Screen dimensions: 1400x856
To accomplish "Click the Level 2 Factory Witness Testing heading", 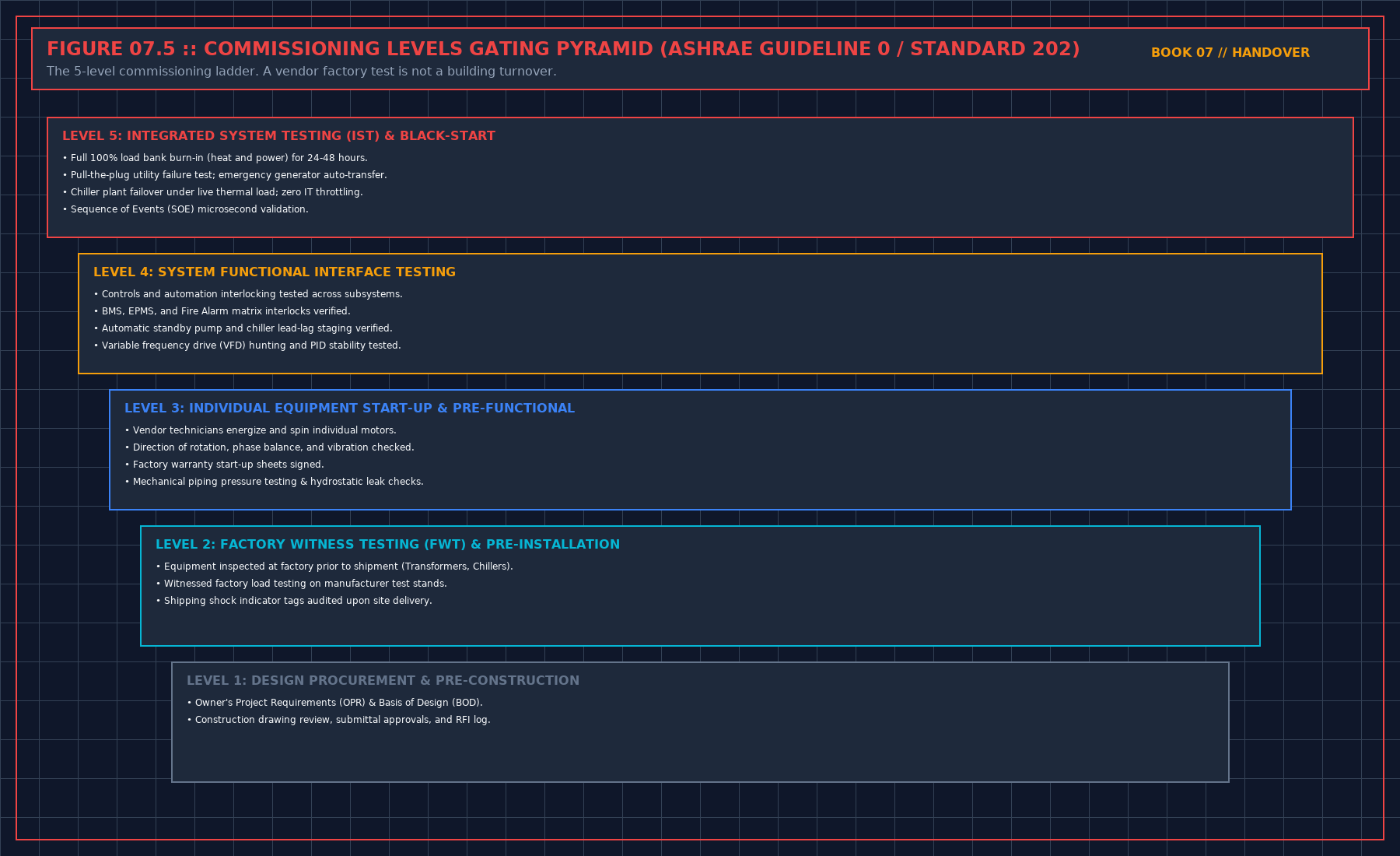I will 387,545.
